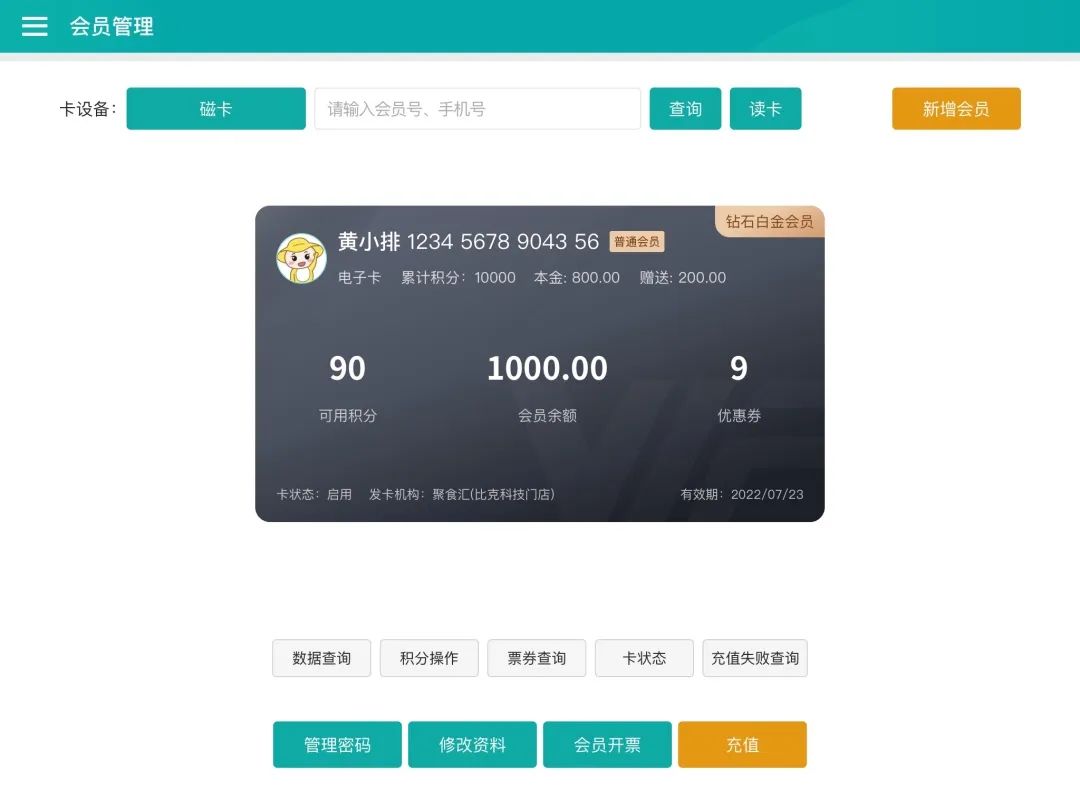Click the 新增会员 add member button
Viewport: 1080px width, 810px height.
pos(956,109)
